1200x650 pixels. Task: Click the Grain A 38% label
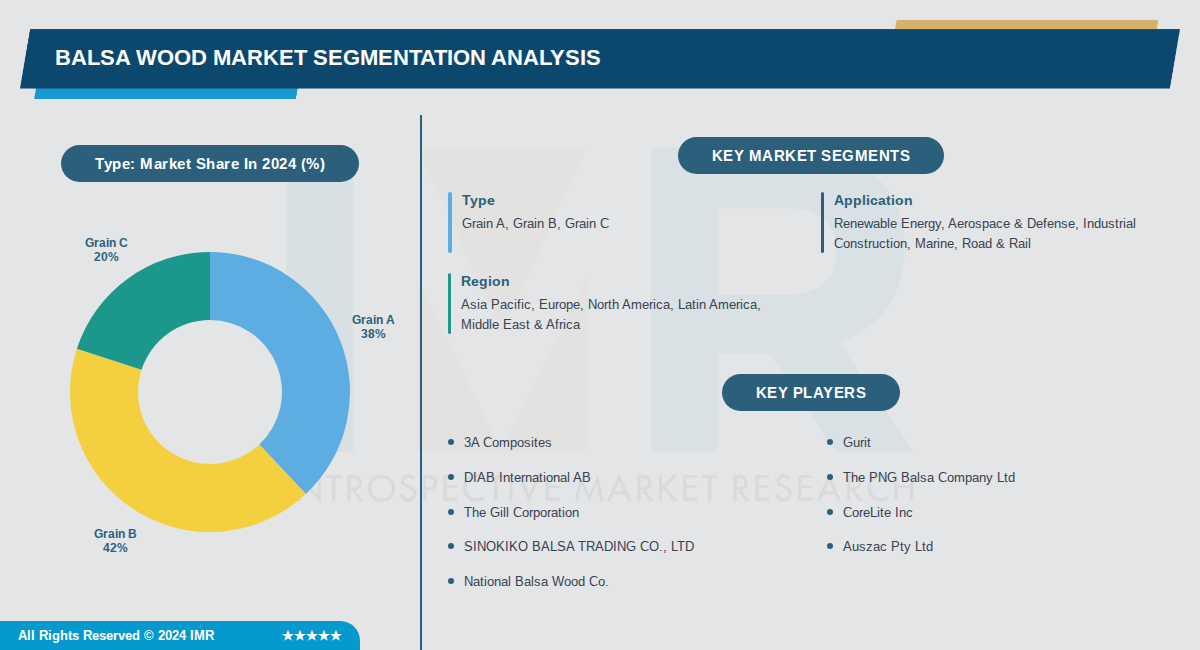point(373,327)
